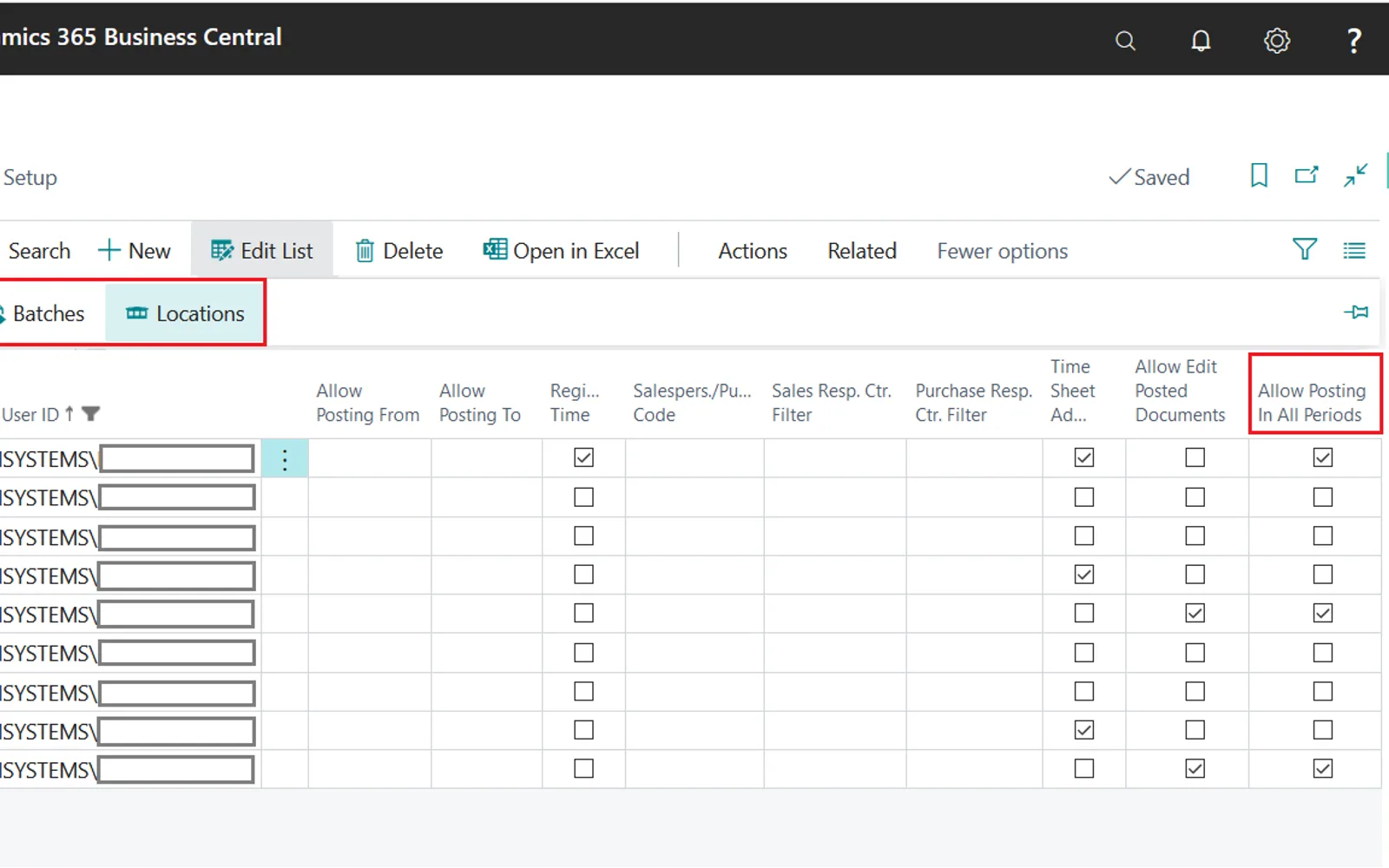Open the notifications bell
The height and width of the screenshot is (868, 1389).
point(1201,41)
